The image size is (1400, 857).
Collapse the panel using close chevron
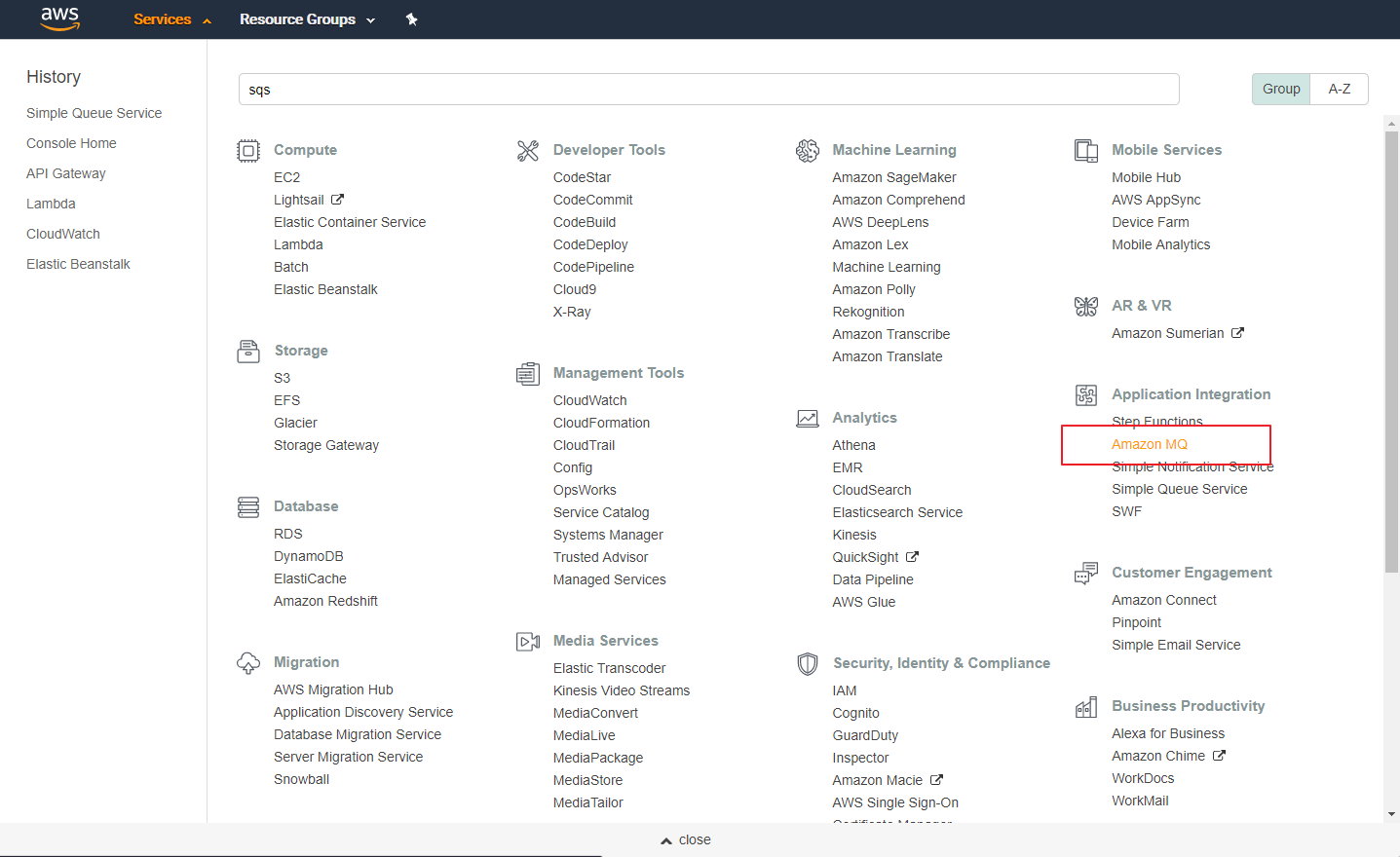(686, 839)
